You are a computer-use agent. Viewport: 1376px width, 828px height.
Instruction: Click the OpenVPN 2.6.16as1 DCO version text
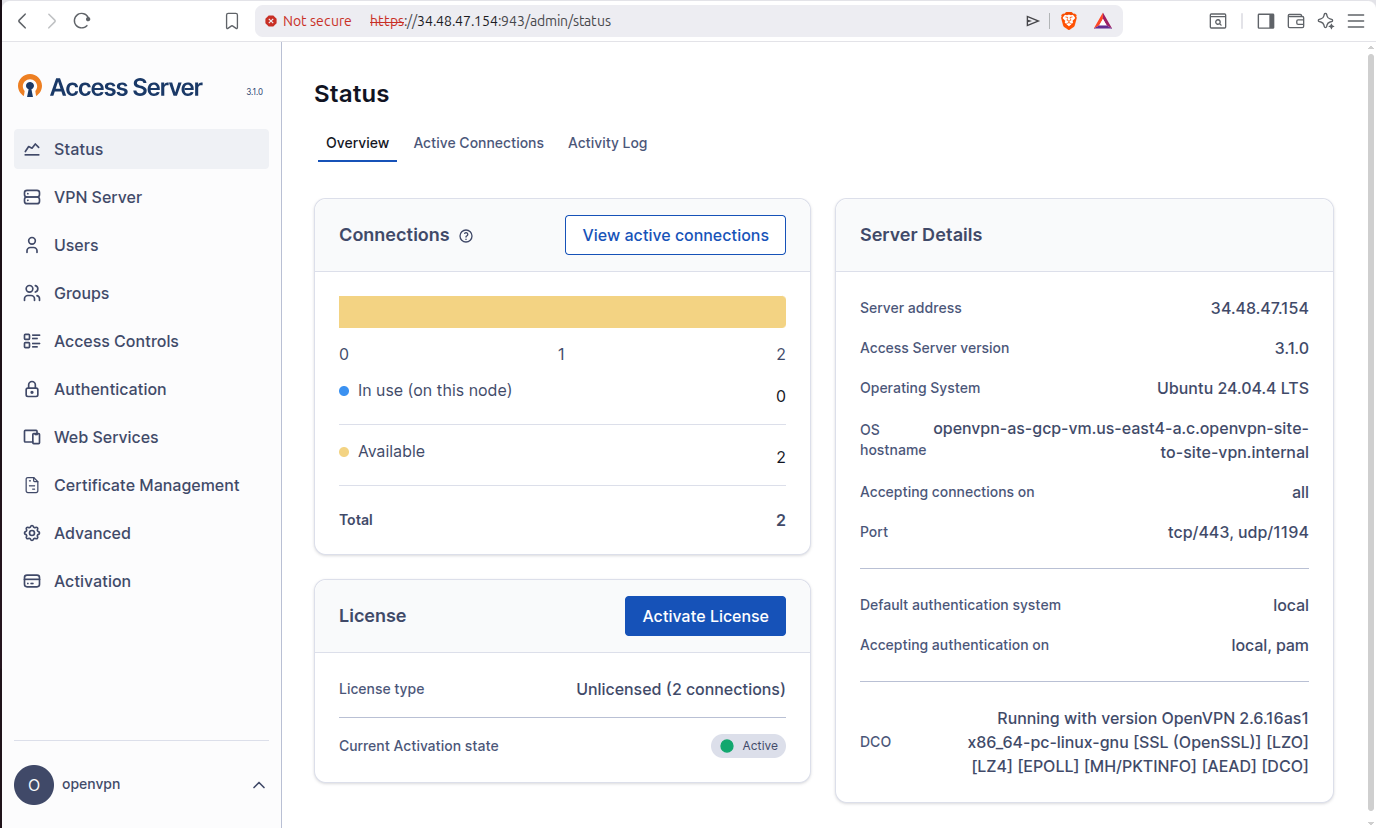coord(1138,742)
